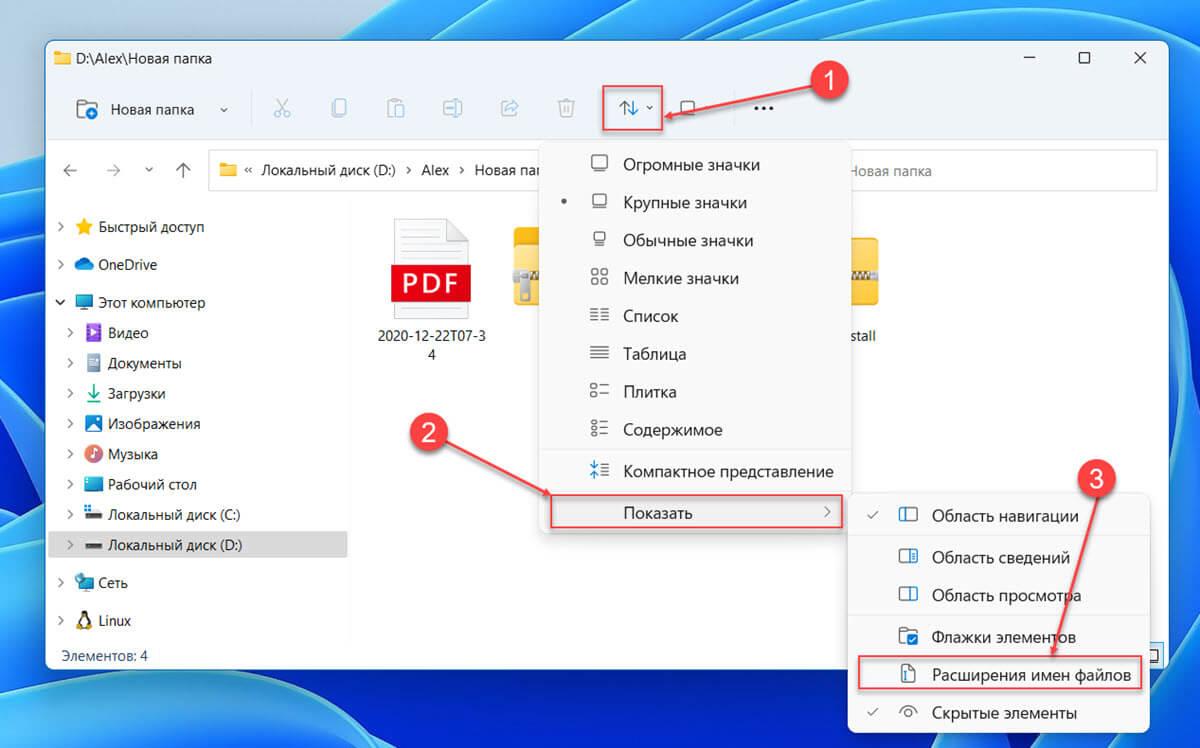Click the Copy icon in toolbar
Screen dimensions: 1200x748
[x=339, y=109]
